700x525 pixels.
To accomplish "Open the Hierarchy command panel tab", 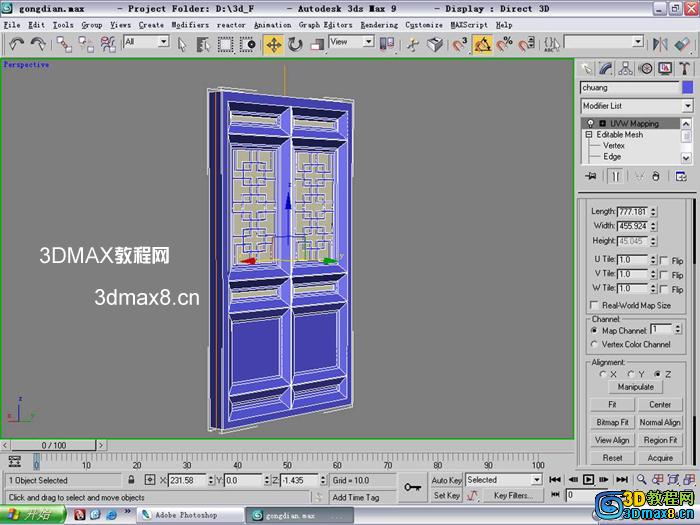I will (625, 68).
